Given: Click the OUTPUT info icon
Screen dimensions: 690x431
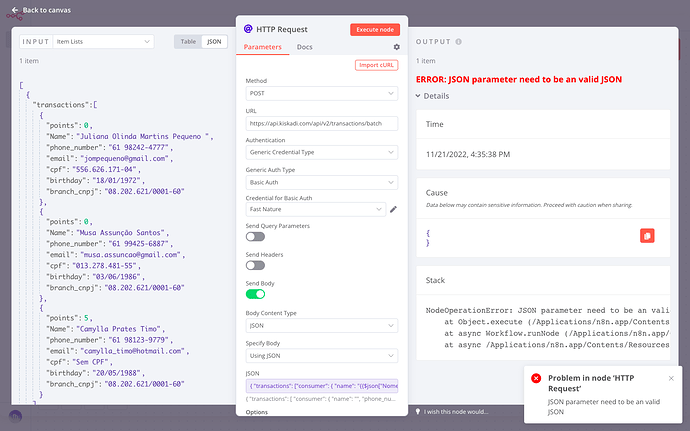Looking at the screenshot, I should coord(459,42).
